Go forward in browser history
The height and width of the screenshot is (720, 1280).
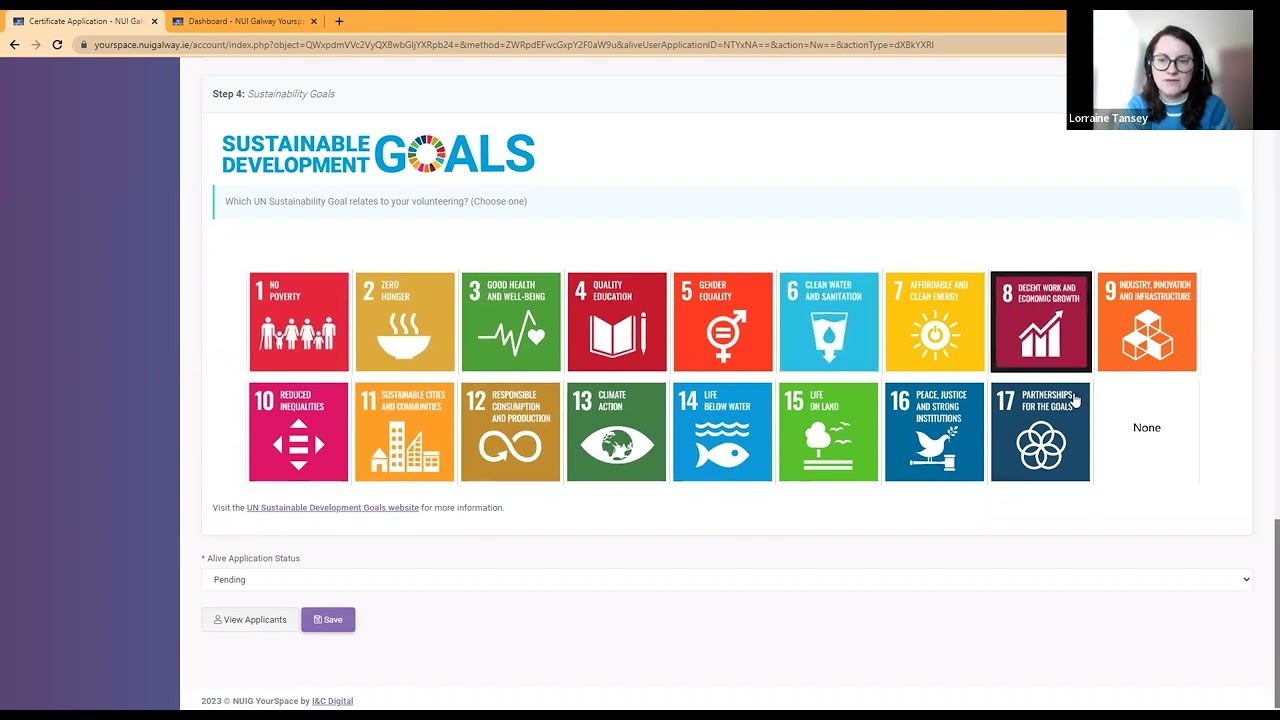[36, 45]
